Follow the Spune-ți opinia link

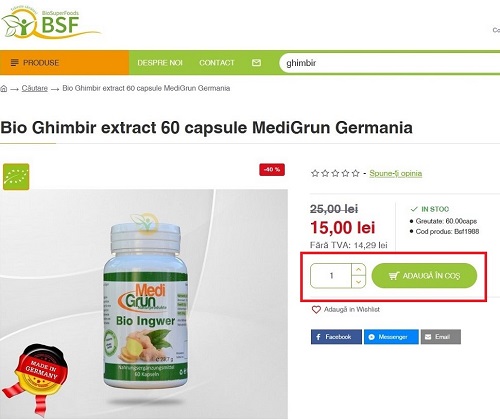(x=395, y=173)
